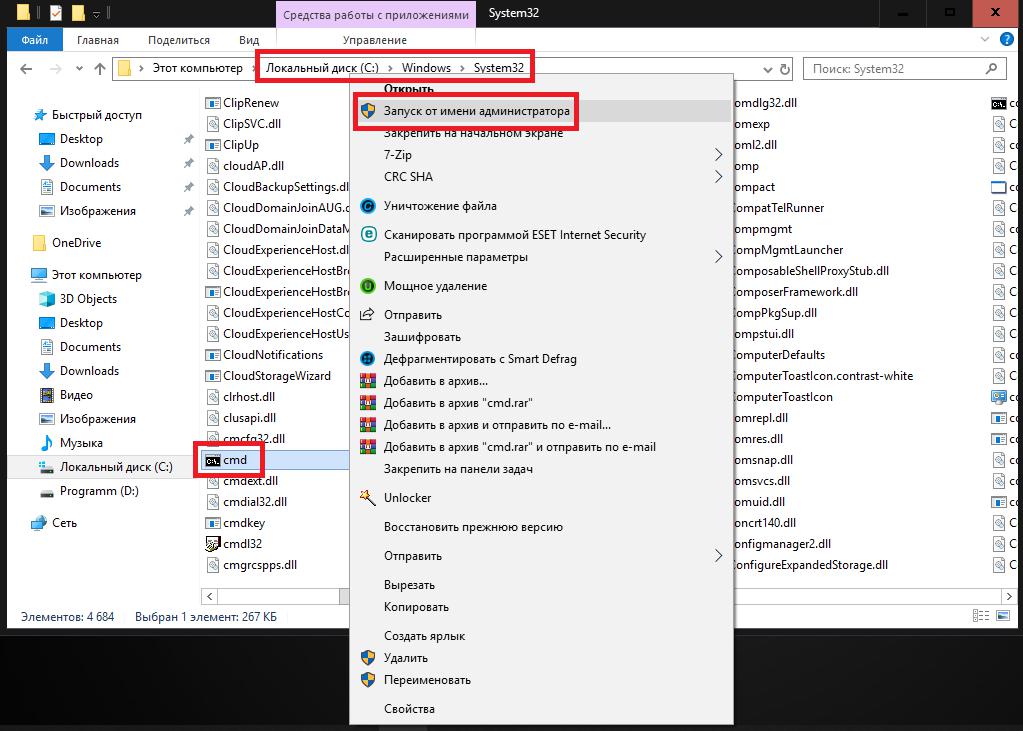Select Downloads under Быстрый доступ
This screenshot has height=731, width=1023.
[89, 163]
